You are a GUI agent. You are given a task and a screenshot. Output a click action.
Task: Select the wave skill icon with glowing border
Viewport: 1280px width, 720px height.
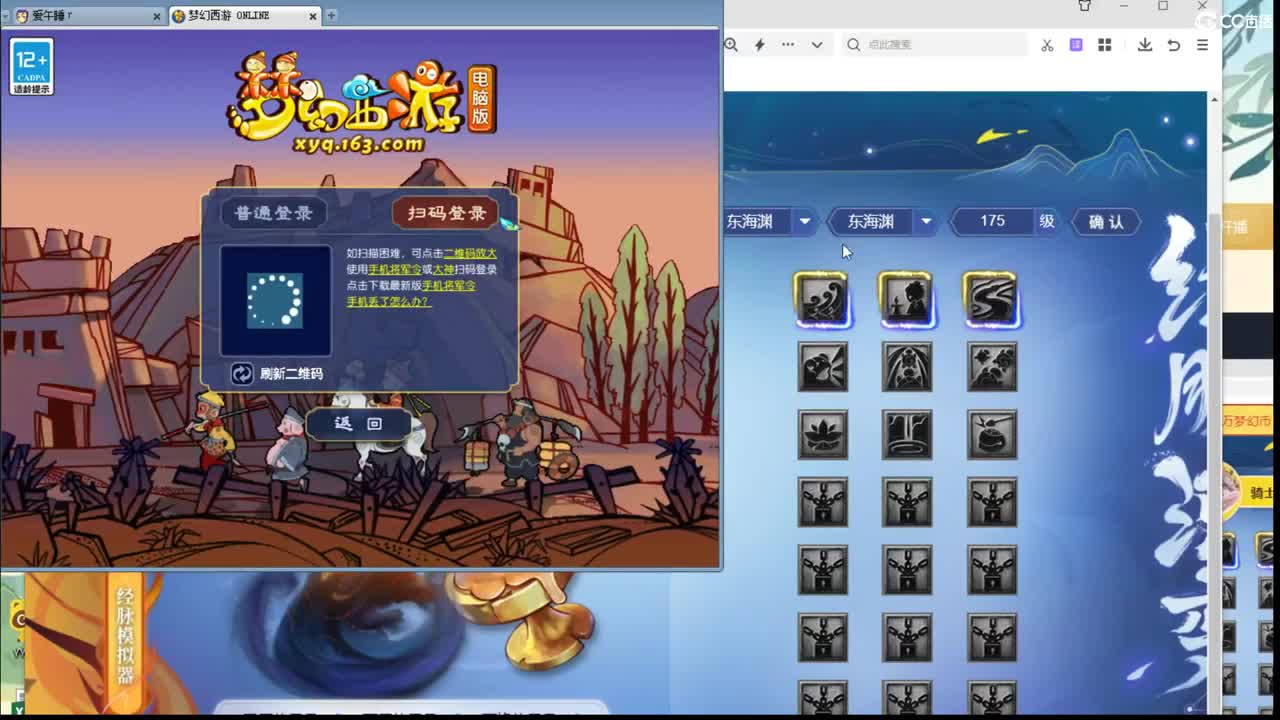[822, 299]
